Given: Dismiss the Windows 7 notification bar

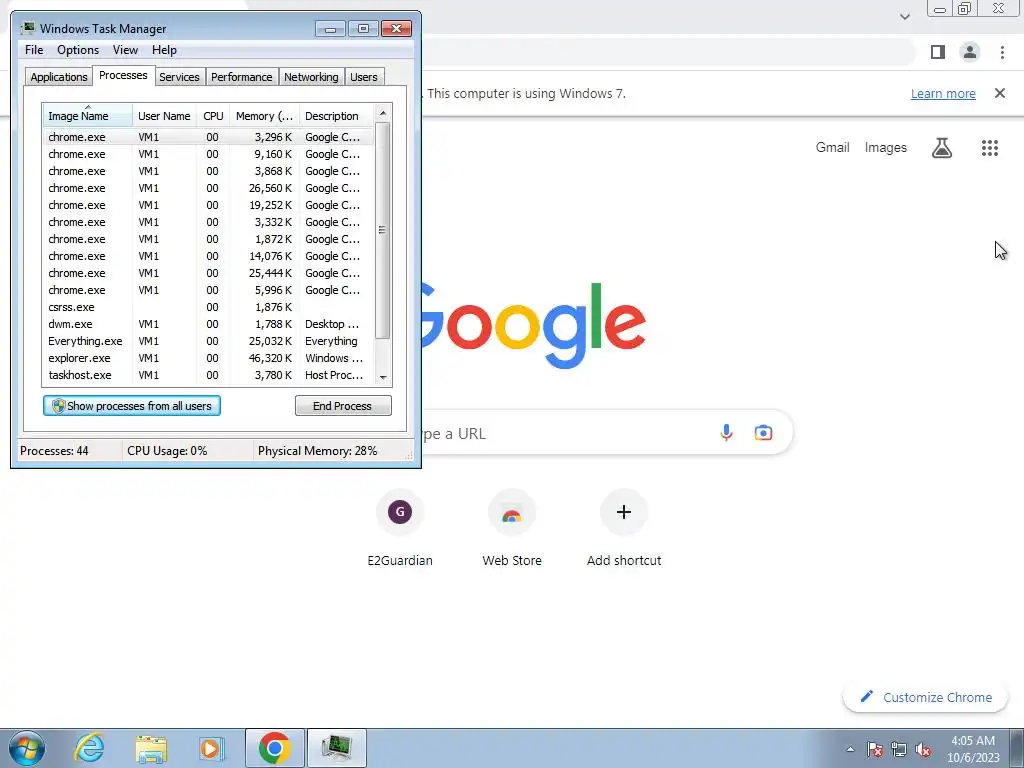Looking at the screenshot, I should point(1000,93).
